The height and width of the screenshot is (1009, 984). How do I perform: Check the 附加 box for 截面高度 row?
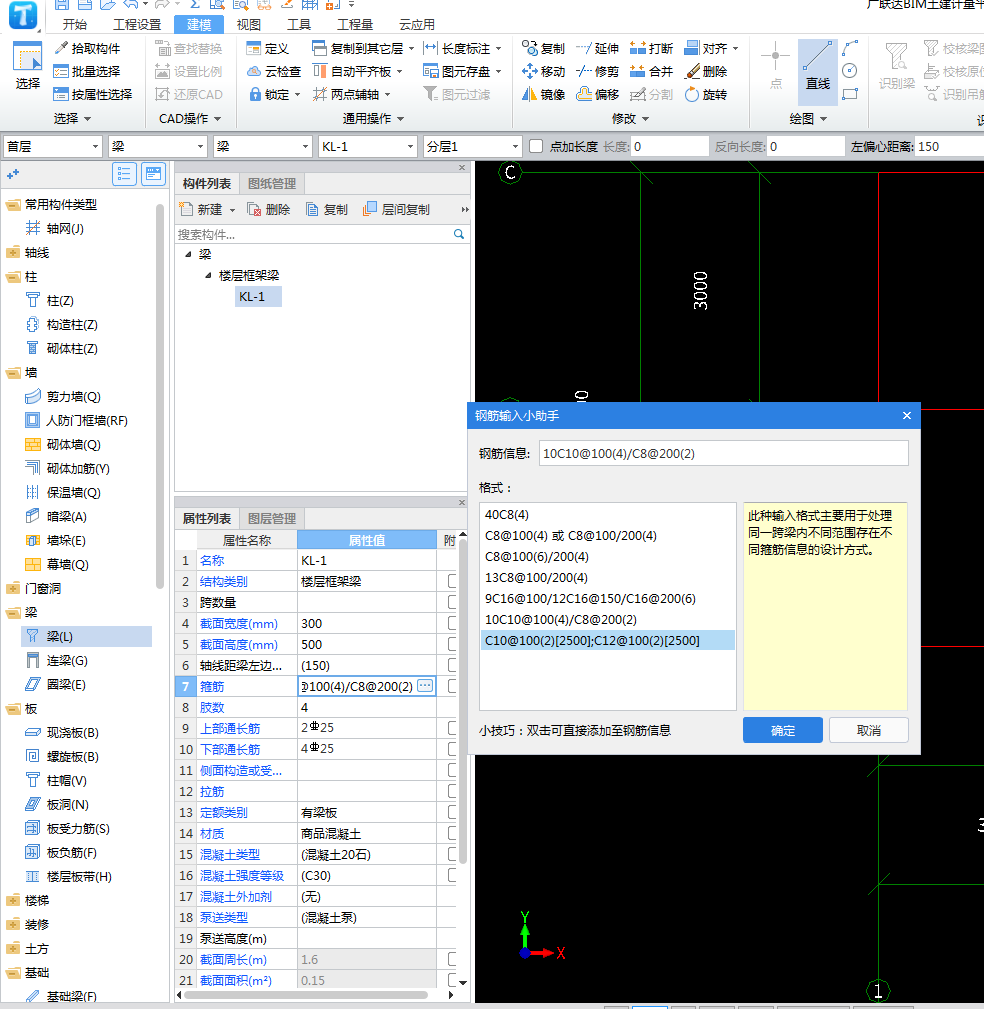tap(452, 644)
